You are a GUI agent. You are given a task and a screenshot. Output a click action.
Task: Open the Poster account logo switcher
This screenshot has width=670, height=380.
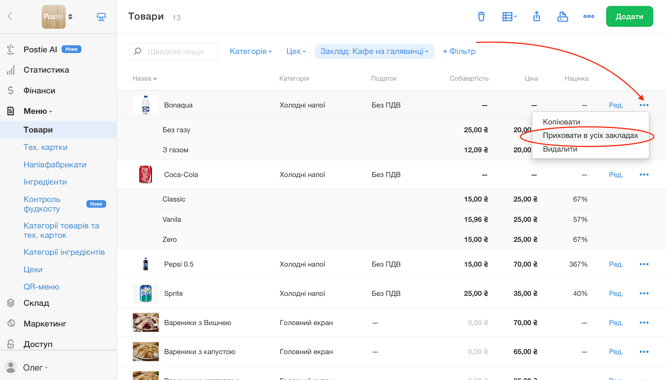[x=57, y=17]
